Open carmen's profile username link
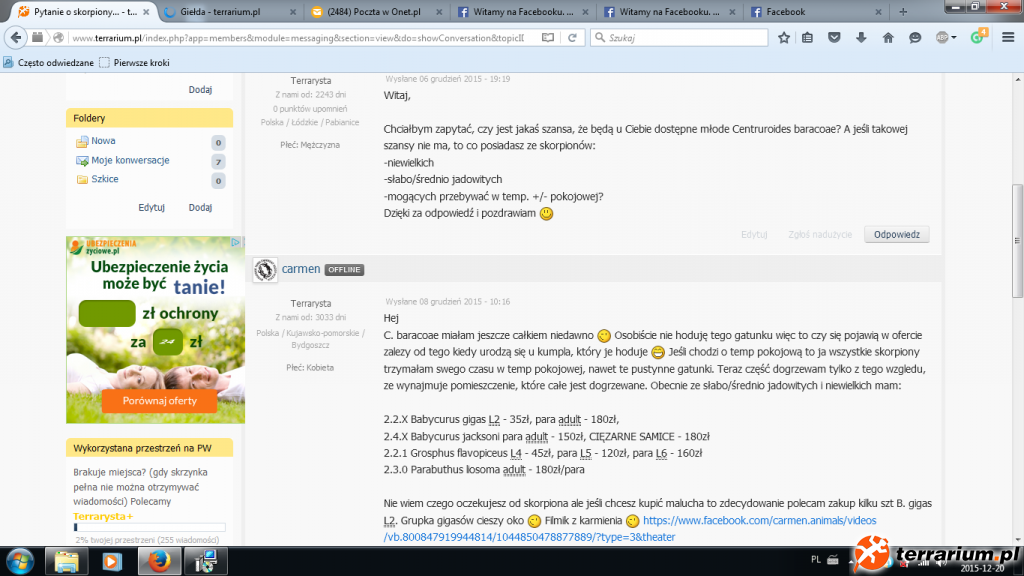 [301, 269]
